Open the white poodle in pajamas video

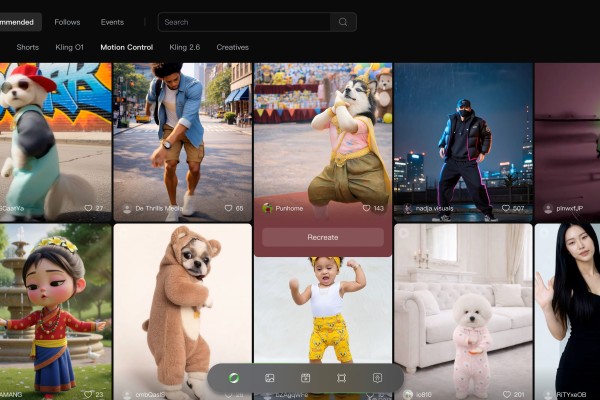[463, 312]
